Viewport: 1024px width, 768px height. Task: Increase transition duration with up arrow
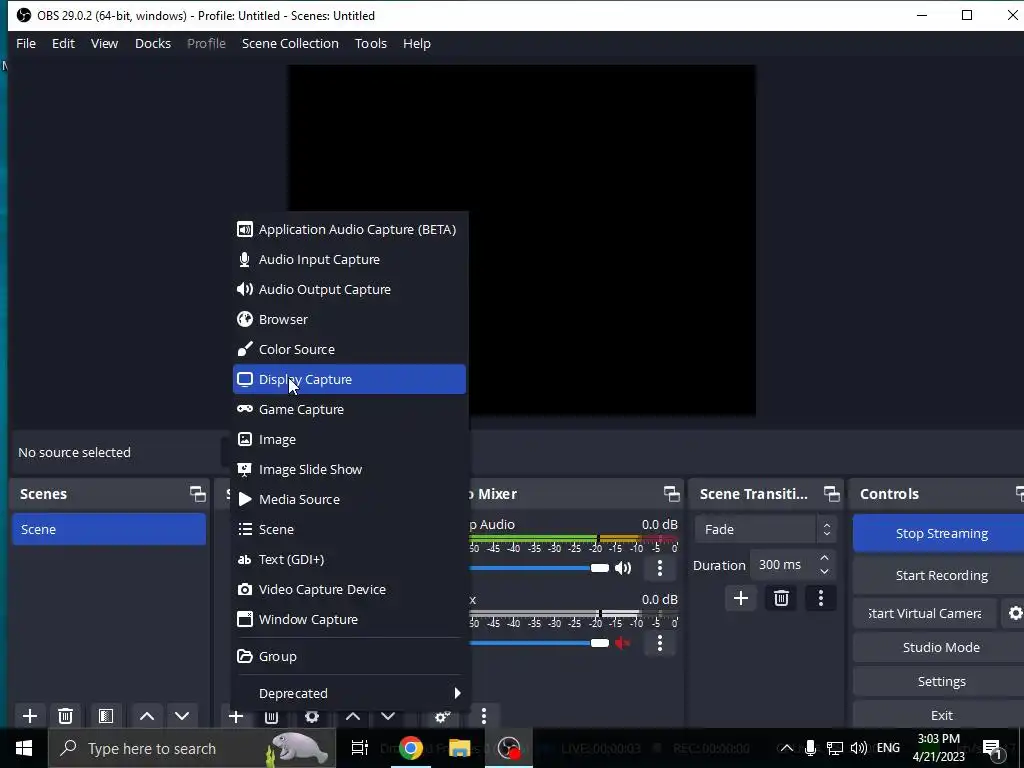click(x=824, y=558)
